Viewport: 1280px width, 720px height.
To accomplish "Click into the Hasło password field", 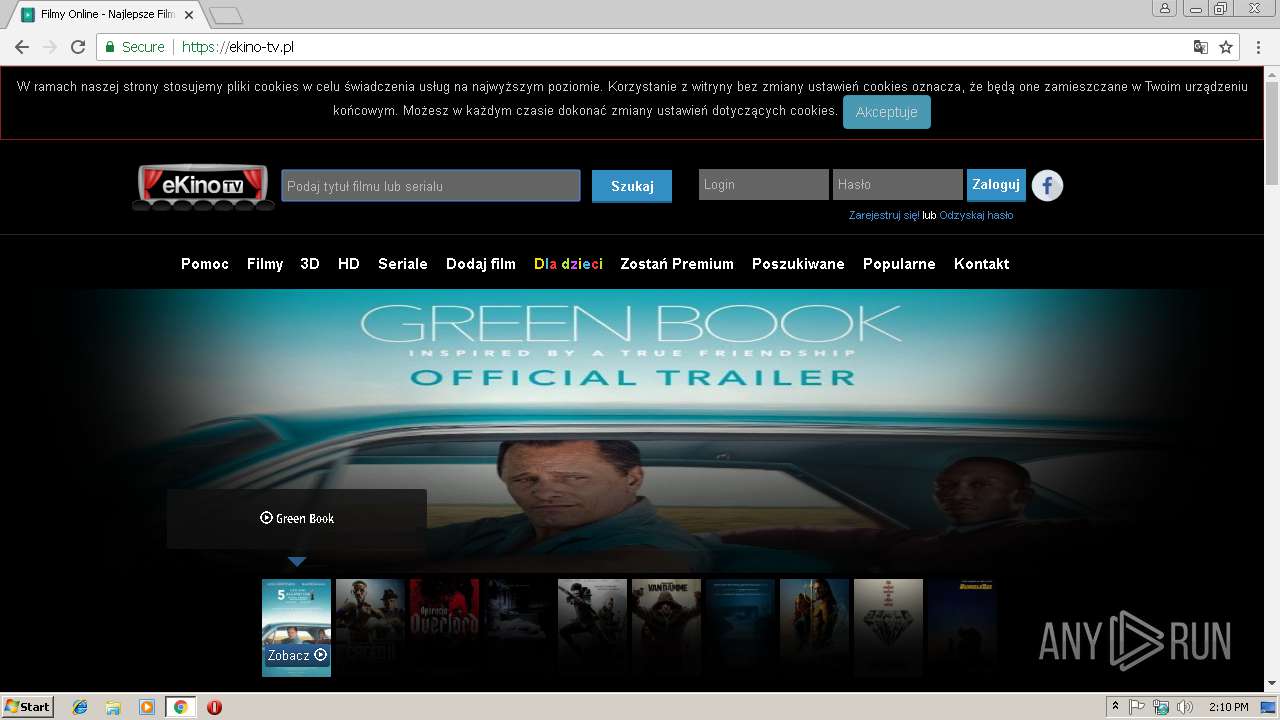I will coord(898,184).
